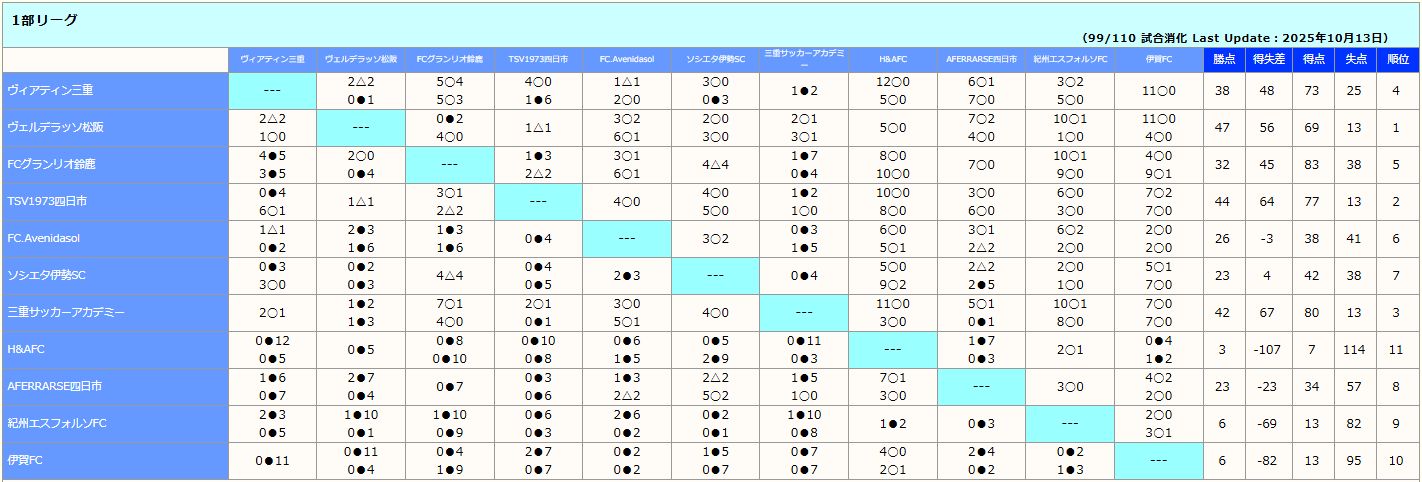Screen dimensions: 1422x482
Task: Click the 1部リーグ title heading
Action: [x=45, y=20]
